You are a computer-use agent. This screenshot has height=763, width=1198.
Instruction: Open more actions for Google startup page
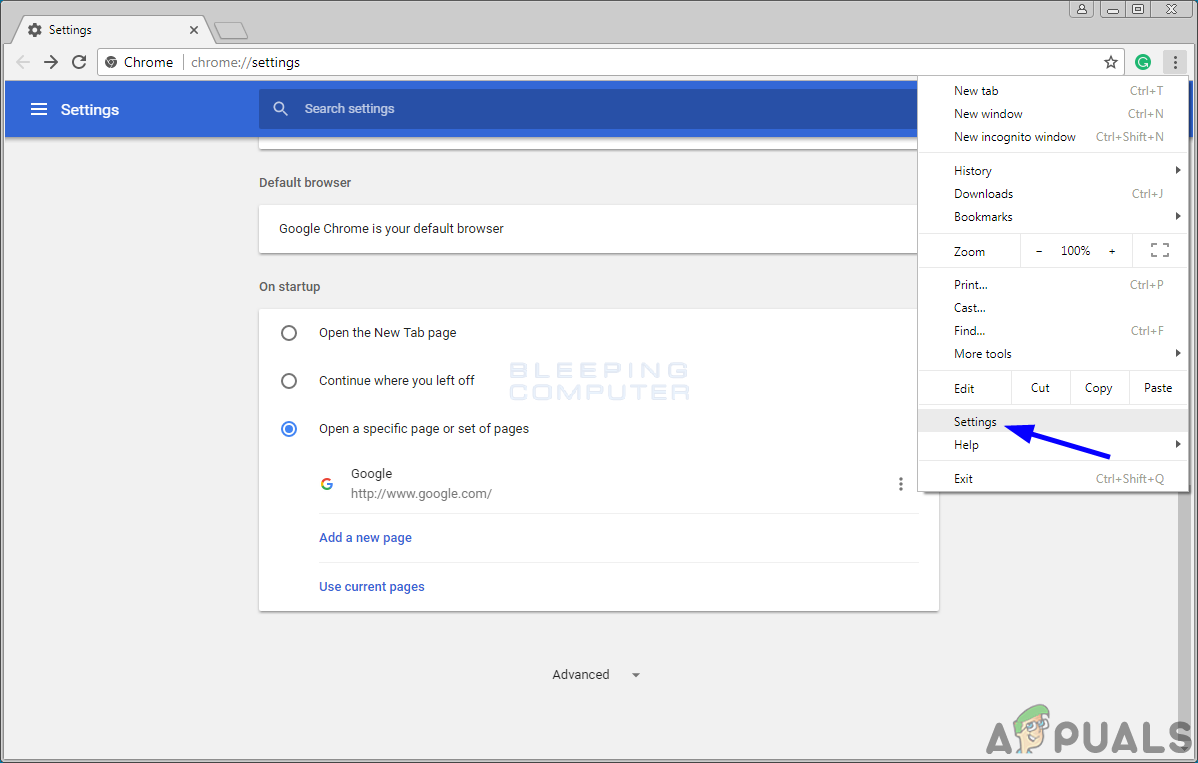point(900,484)
